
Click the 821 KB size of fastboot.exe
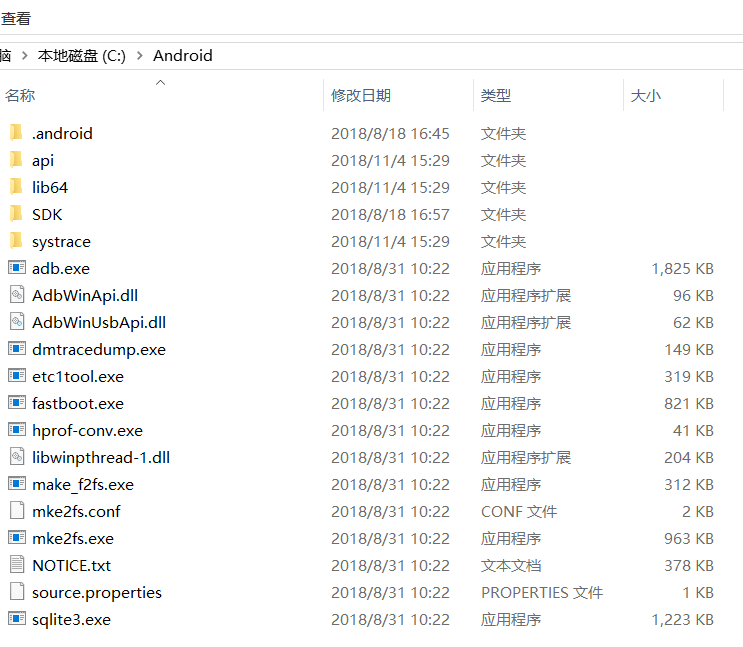click(689, 404)
